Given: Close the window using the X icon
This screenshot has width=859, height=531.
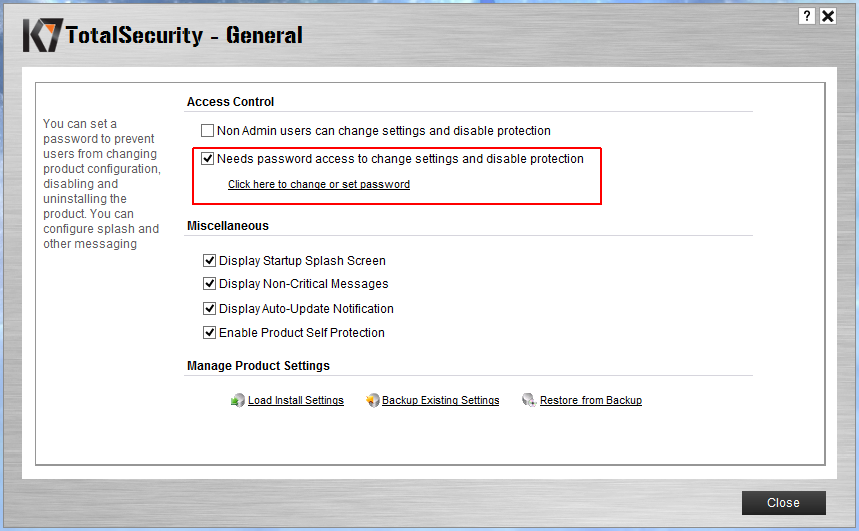Looking at the screenshot, I should 828,16.
